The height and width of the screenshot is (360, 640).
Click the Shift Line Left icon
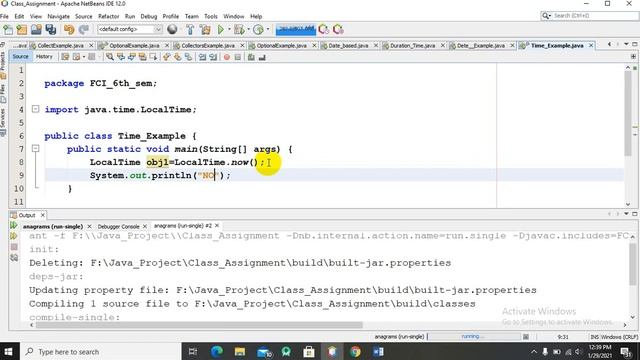202,57
